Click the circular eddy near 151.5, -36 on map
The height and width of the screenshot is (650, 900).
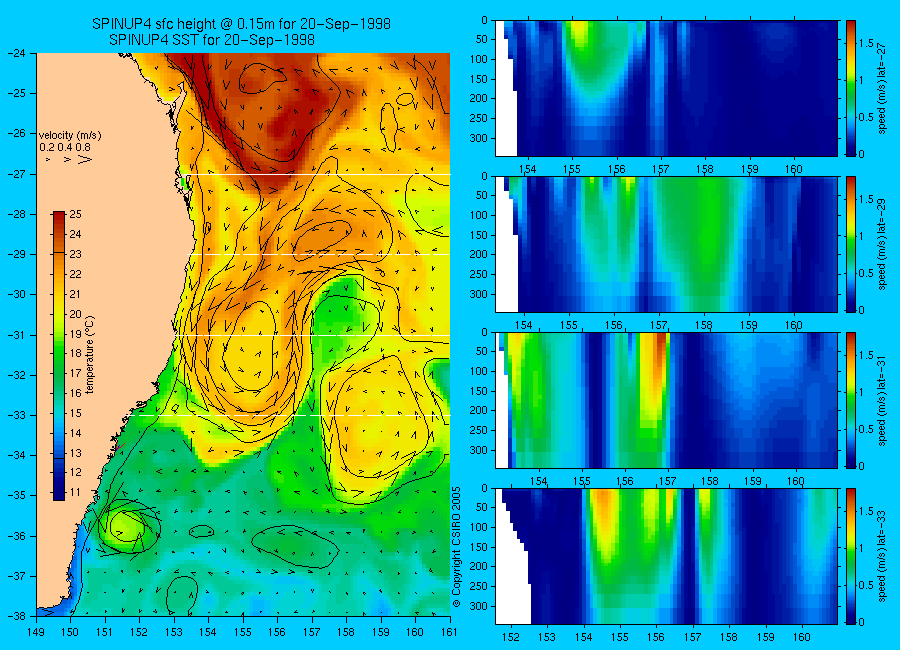click(128, 527)
